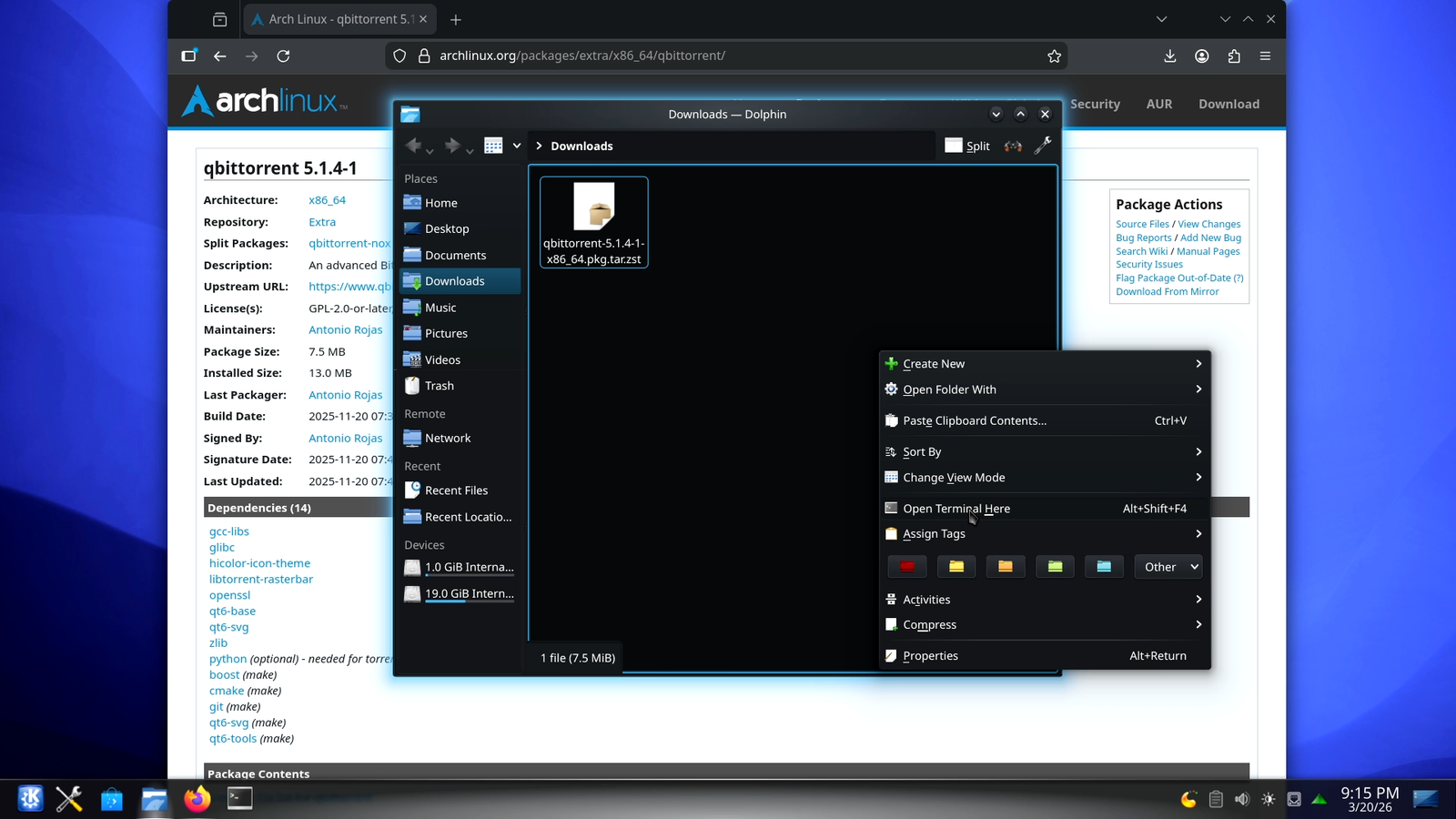Open Dolphin configure wrench menu

tap(1043, 146)
